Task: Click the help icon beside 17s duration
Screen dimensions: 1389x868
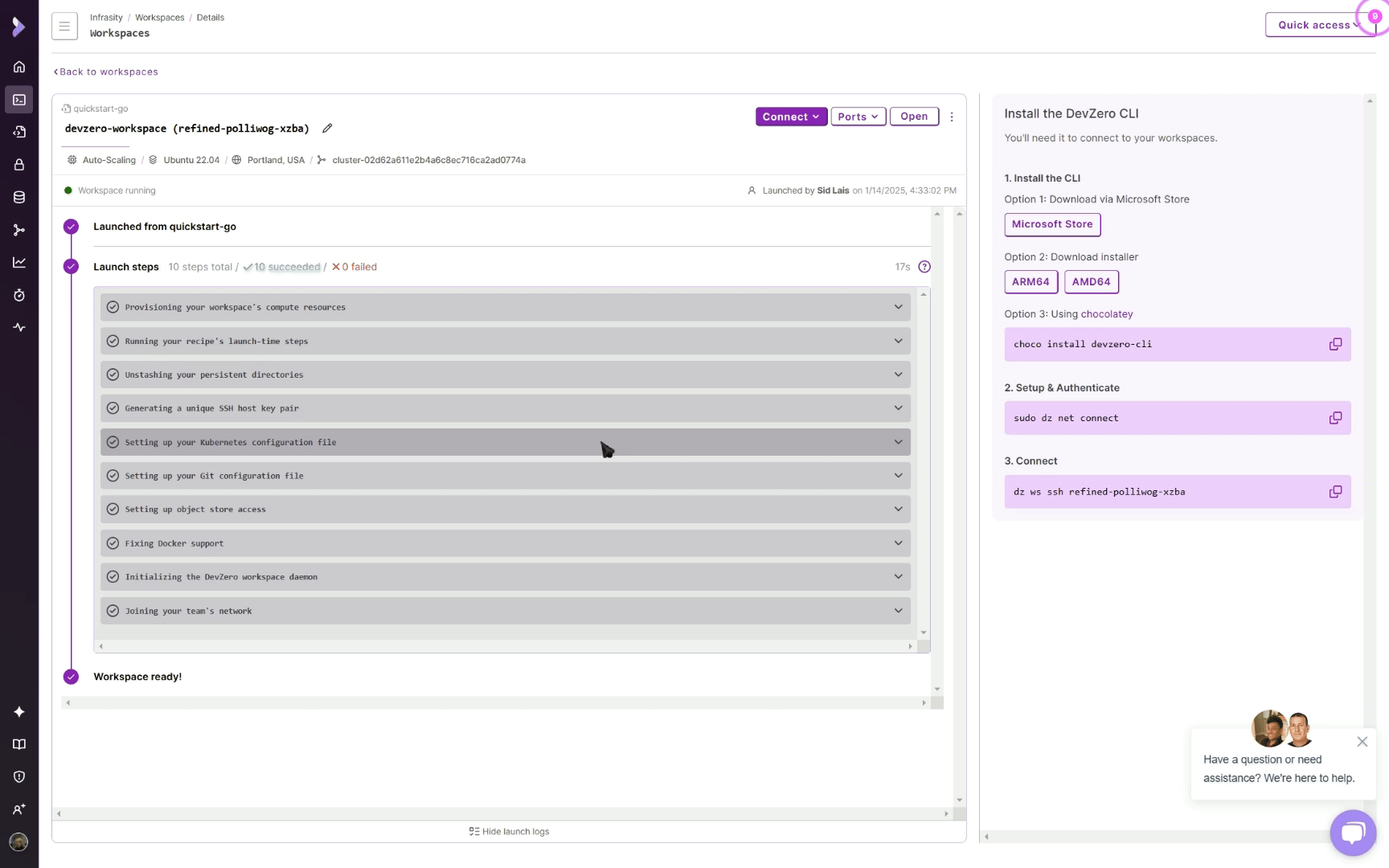Action: 924,267
